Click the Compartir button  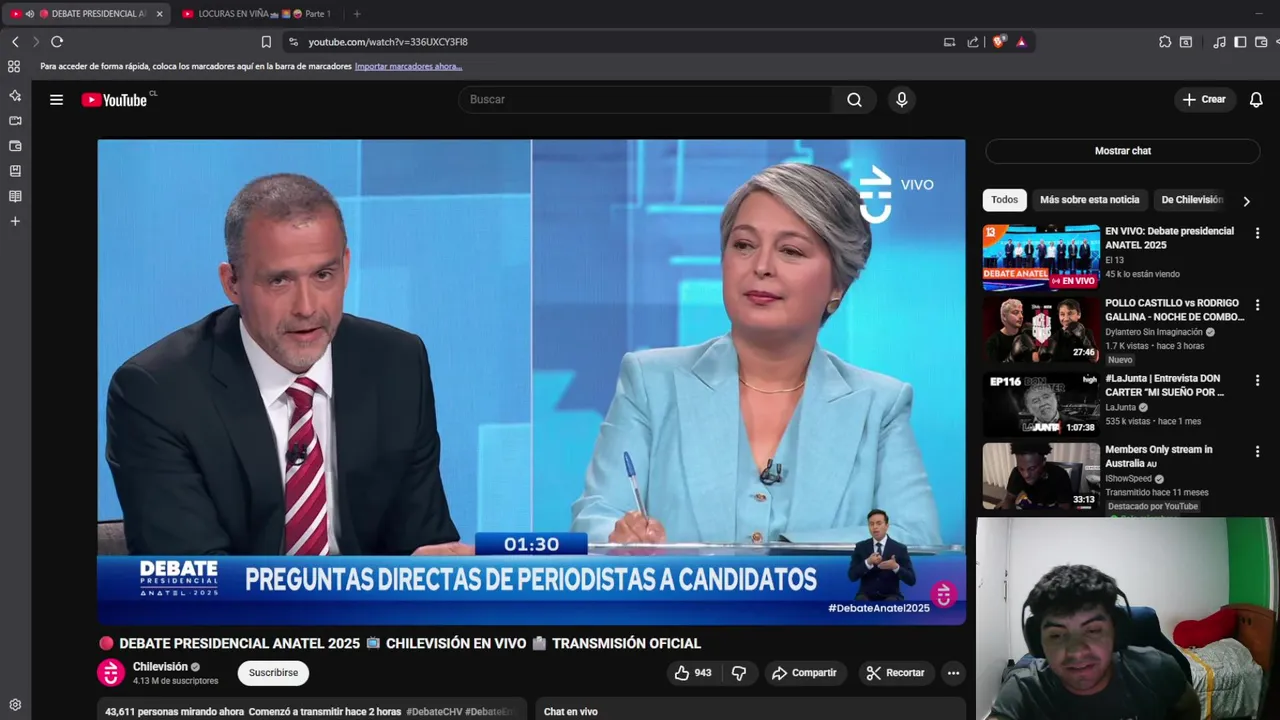(x=806, y=673)
